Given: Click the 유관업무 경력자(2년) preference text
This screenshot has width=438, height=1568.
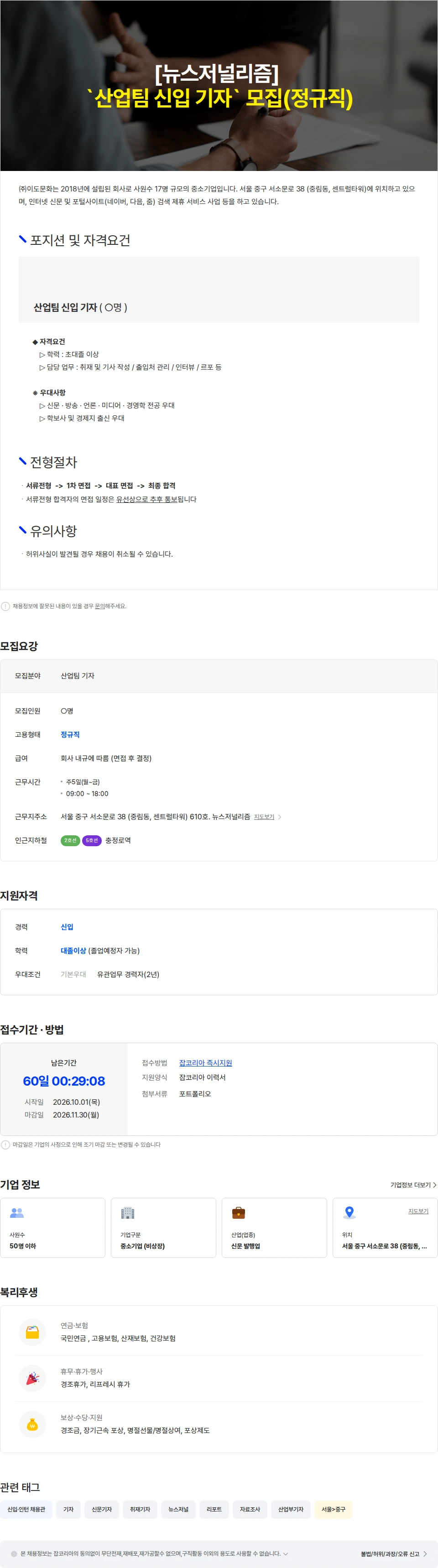Looking at the screenshot, I should point(128,974).
